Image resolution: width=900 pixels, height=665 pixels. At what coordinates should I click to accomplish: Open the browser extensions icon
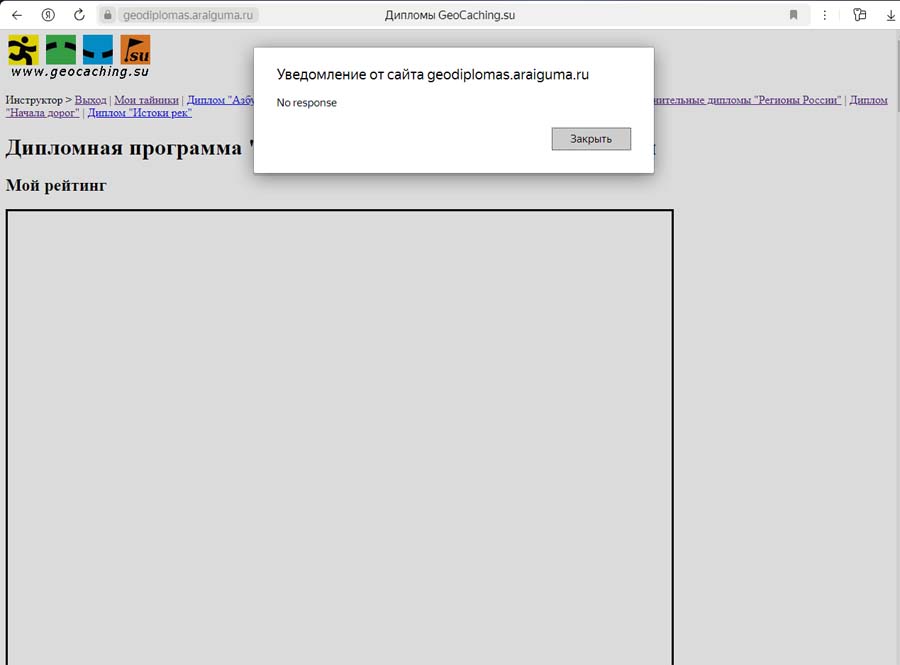click(x=859, y=15)
